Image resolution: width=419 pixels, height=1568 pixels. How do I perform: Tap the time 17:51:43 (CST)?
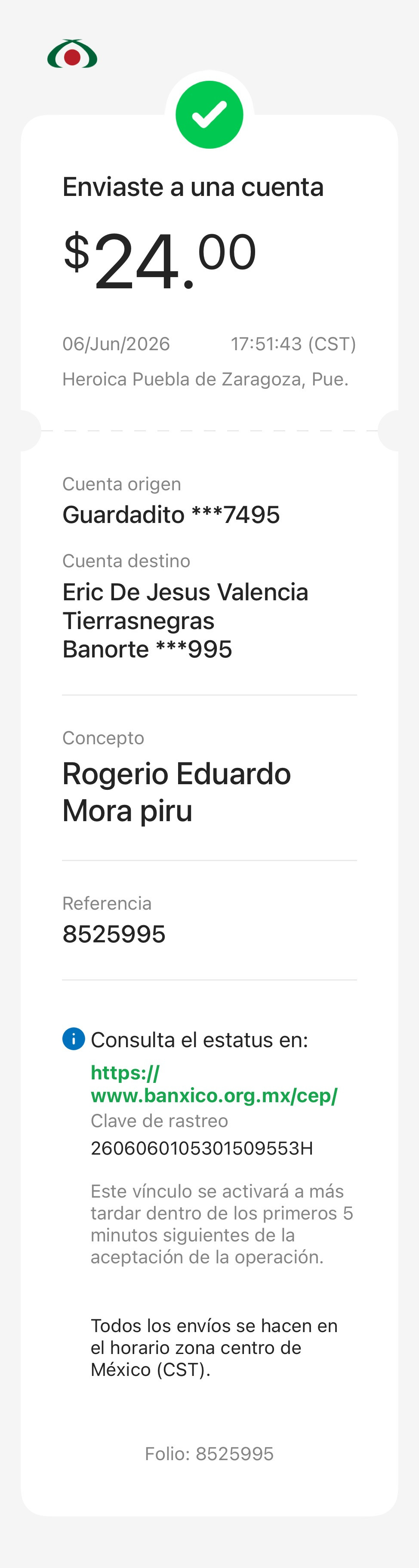pyautogui.click(x=293, y=344)
